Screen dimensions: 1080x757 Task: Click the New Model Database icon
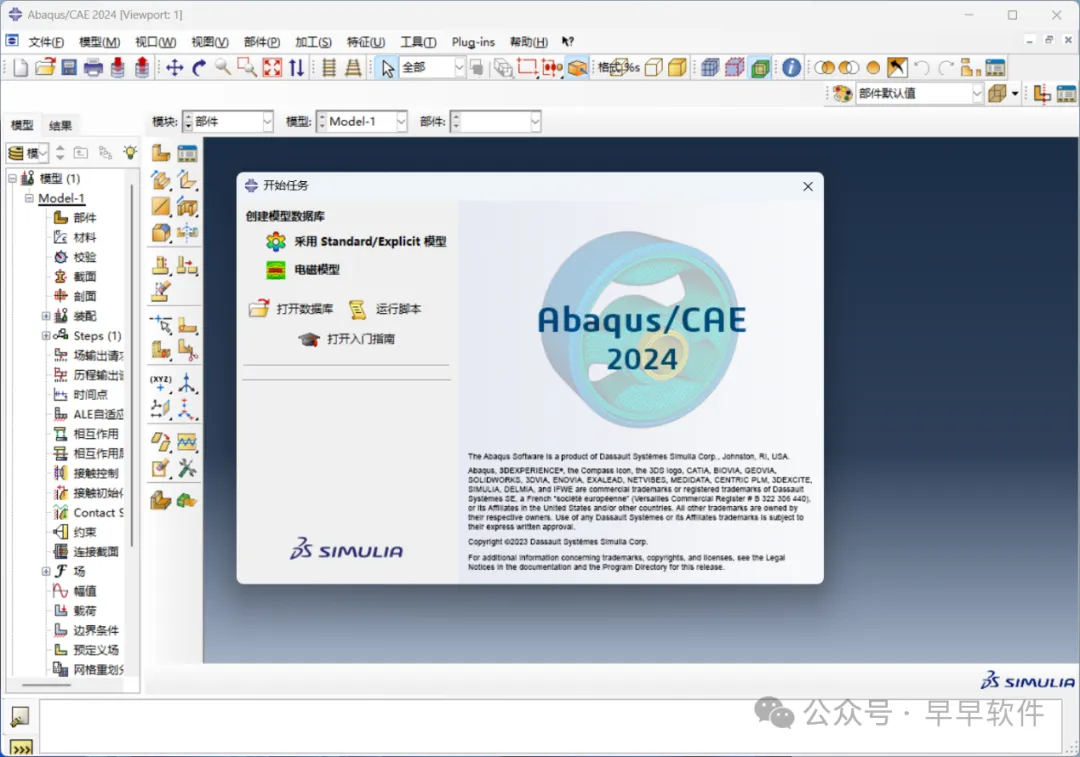pos(21,68)
